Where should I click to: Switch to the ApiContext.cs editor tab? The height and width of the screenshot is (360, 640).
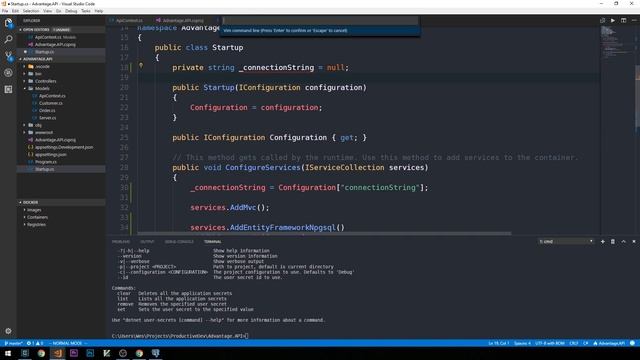(129, 20)
